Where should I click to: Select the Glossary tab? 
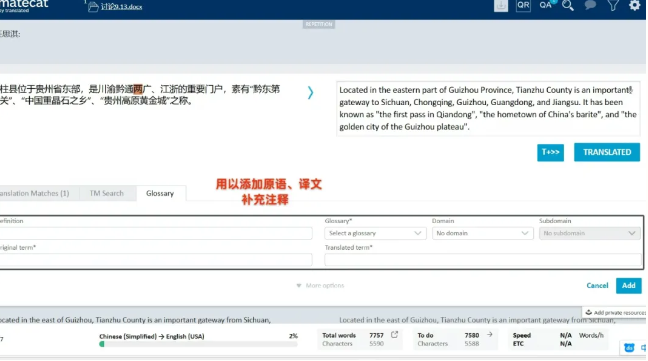[x=160, y=193]
